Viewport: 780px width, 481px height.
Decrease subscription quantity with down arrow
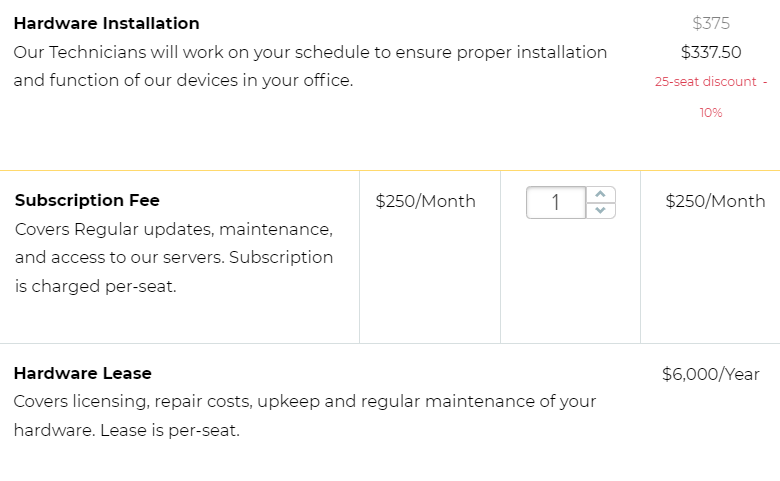[600, 210]
